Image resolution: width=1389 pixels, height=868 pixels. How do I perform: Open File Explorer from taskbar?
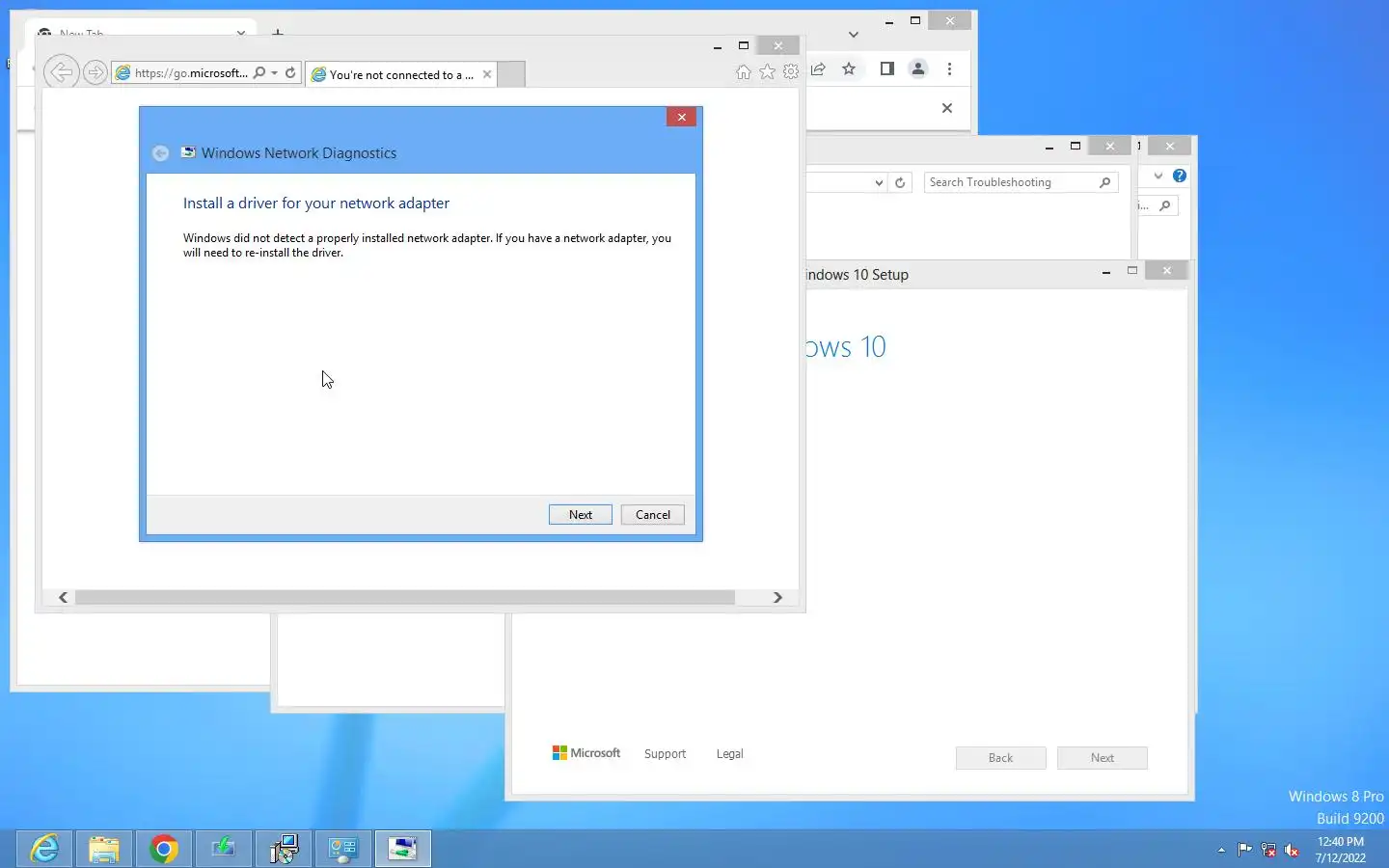coord(104,849)
